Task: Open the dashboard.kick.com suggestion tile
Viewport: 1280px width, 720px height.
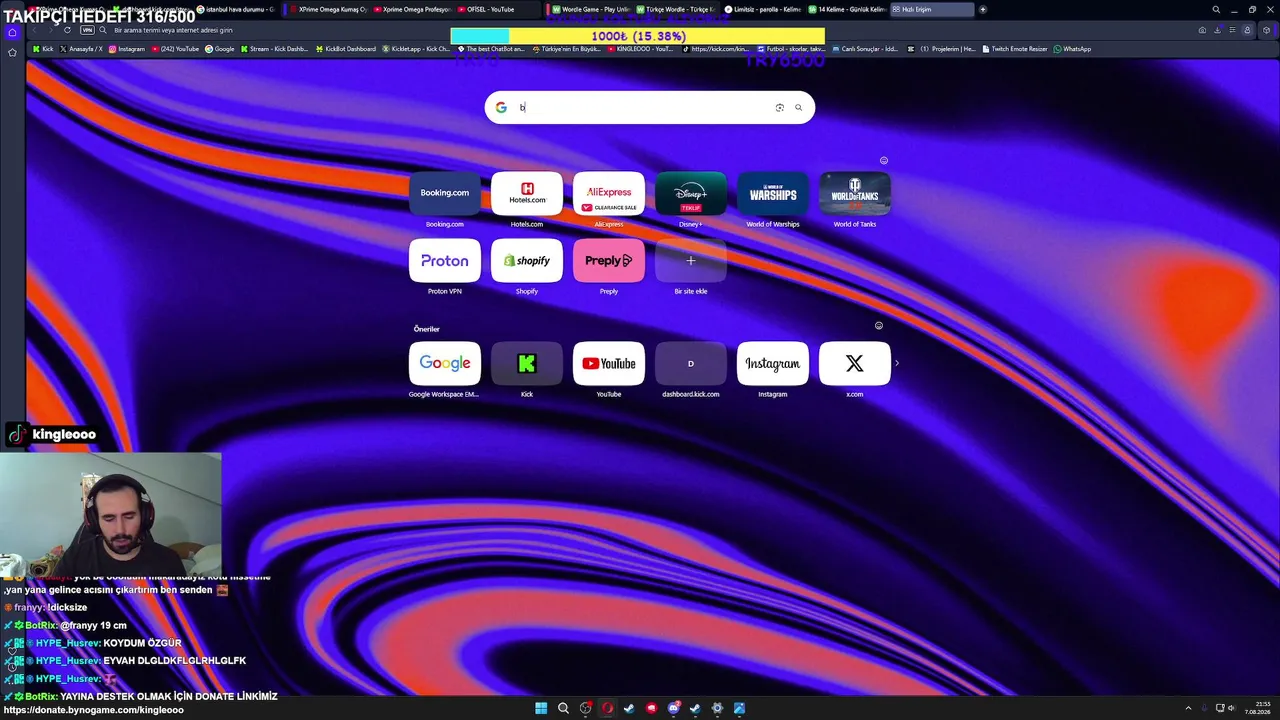Action: 691,364
